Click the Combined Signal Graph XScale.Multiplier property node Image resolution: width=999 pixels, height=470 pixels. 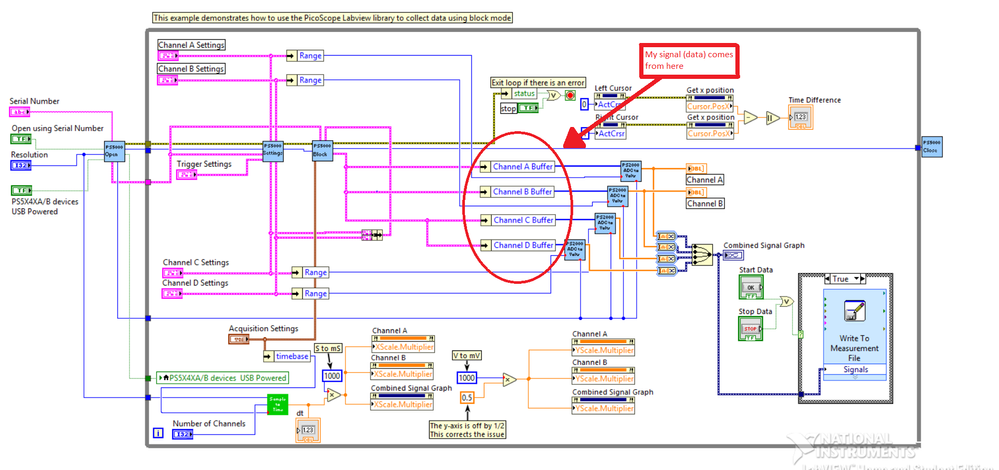pyautogui.click(x=403, y=401)
